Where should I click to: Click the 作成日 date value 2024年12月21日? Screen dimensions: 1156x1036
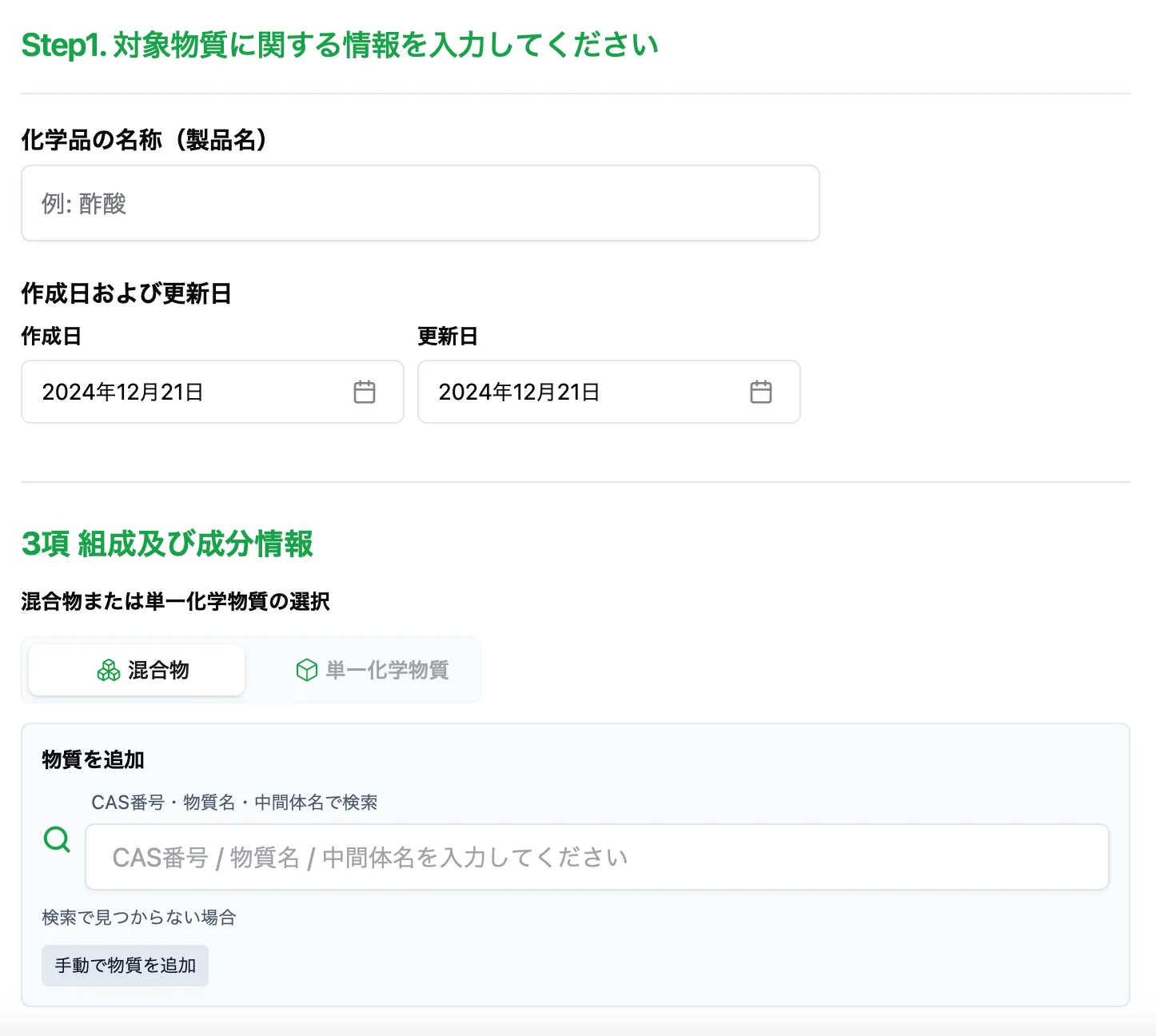122,392
